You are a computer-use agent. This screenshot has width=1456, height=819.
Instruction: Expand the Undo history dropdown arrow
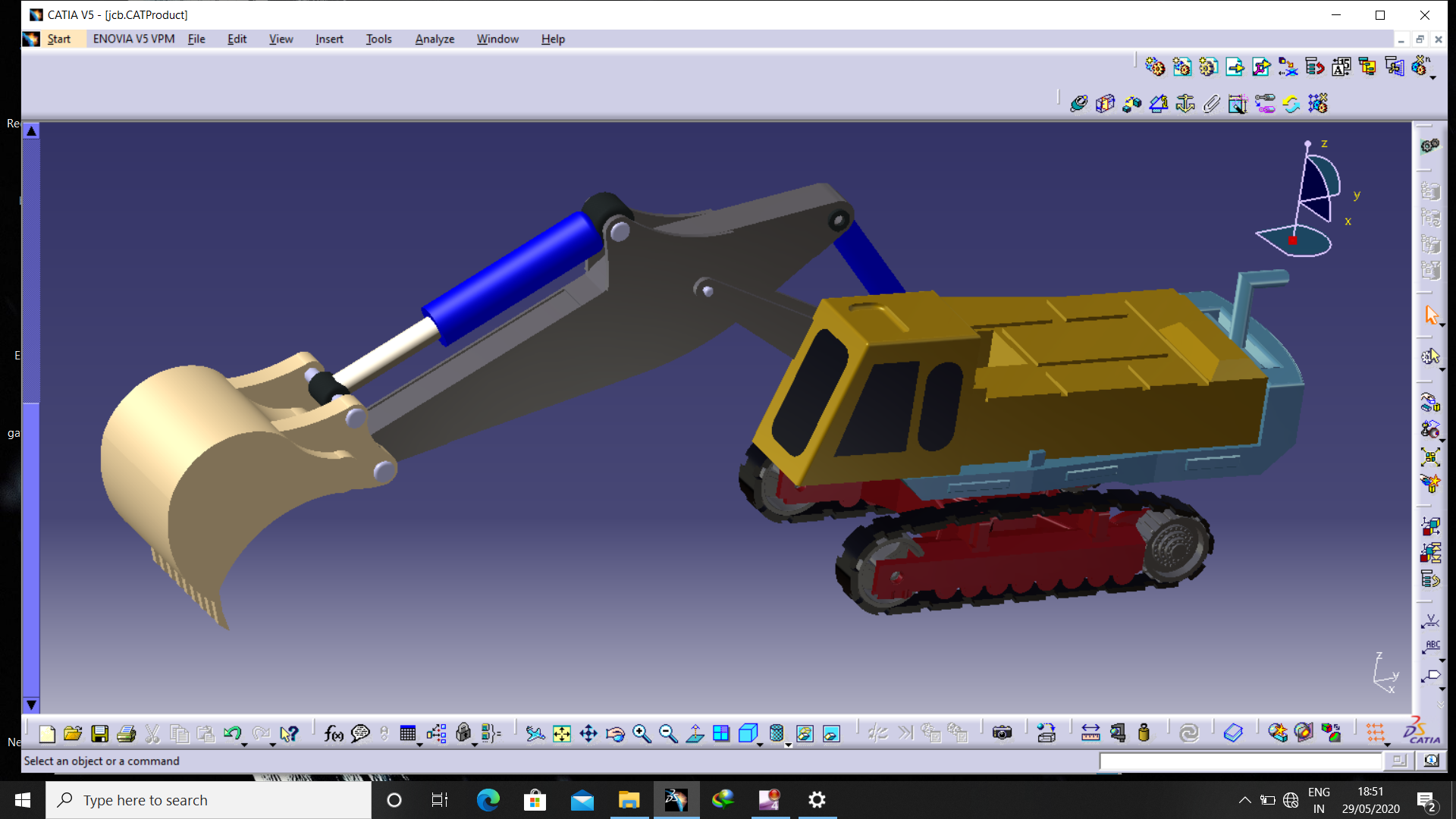(244, 745)
